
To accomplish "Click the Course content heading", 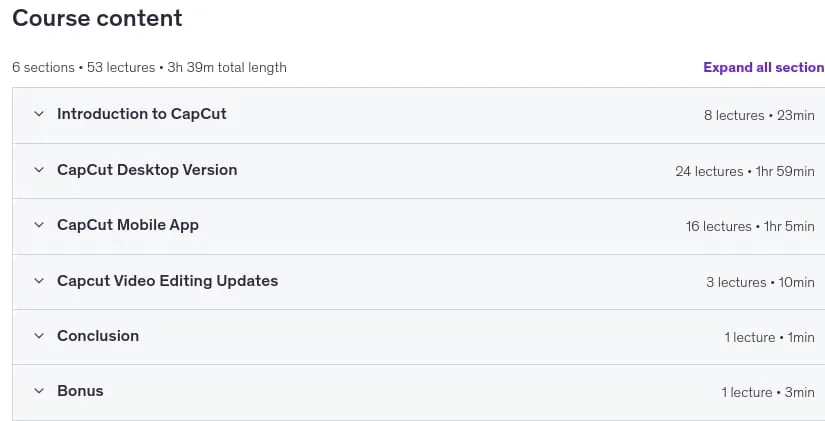I will click(97, 18).
